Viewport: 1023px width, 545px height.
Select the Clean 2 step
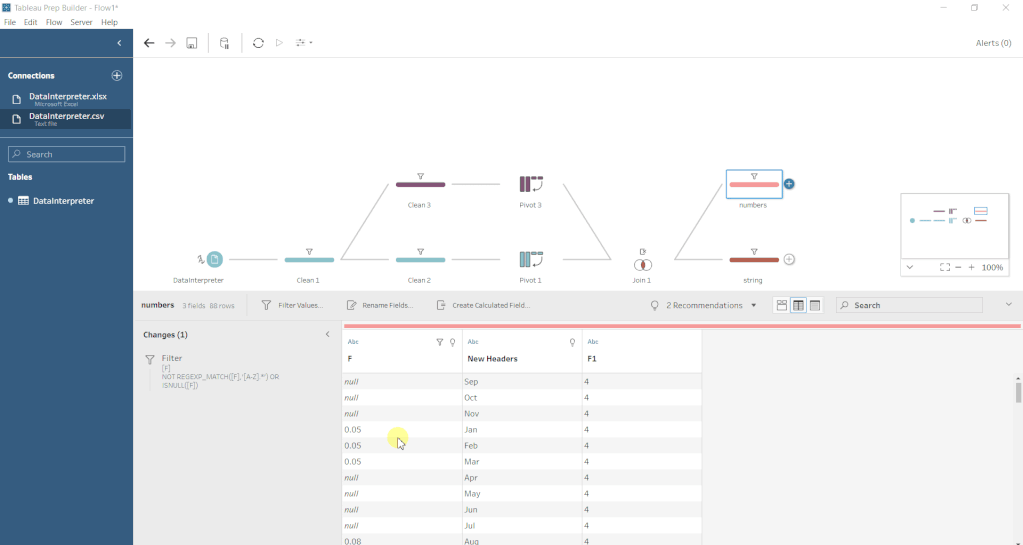tap(420, 260)
